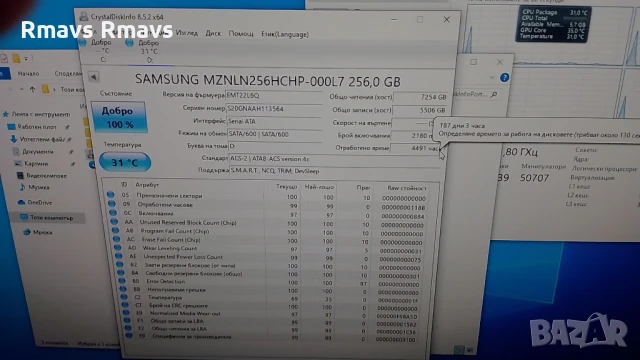Viewport: 640px width, 360px height.
Task: Click search magnifier in background Explorer window
Action: coord(494,94)
